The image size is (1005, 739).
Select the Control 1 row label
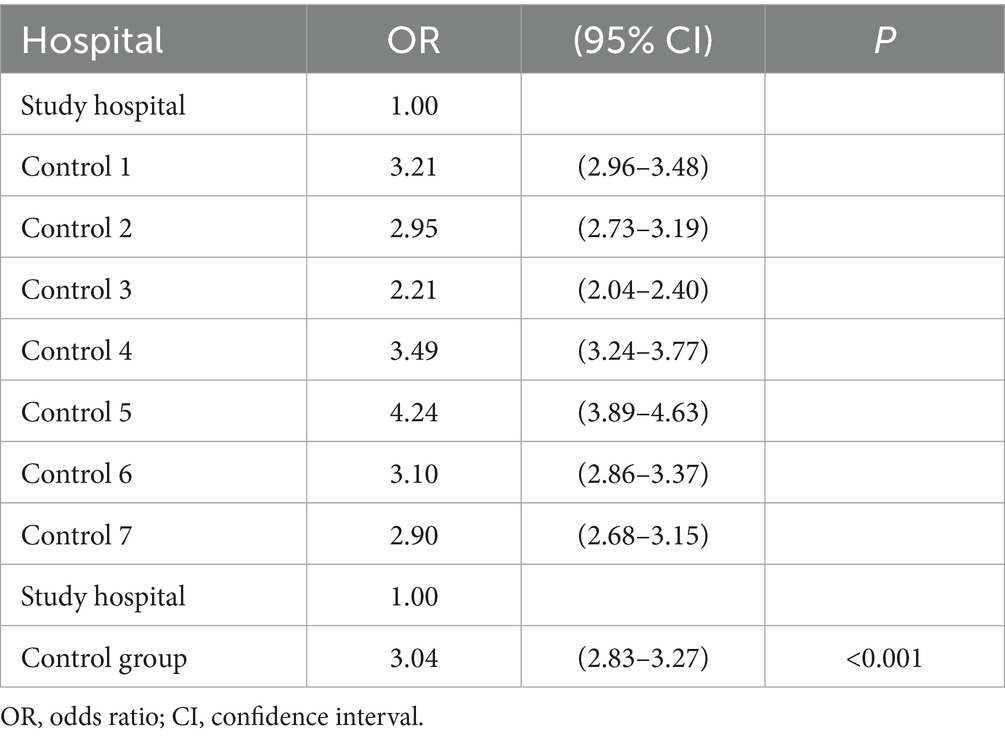[76, 167]
